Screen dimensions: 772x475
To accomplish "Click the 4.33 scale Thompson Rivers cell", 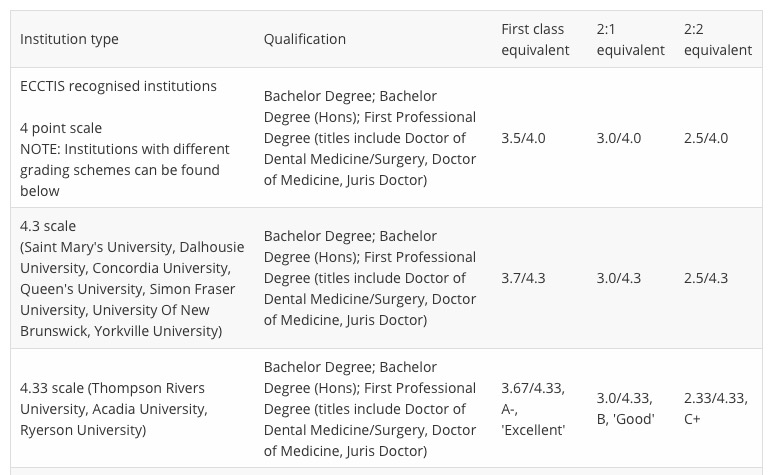I will [113, 409].
